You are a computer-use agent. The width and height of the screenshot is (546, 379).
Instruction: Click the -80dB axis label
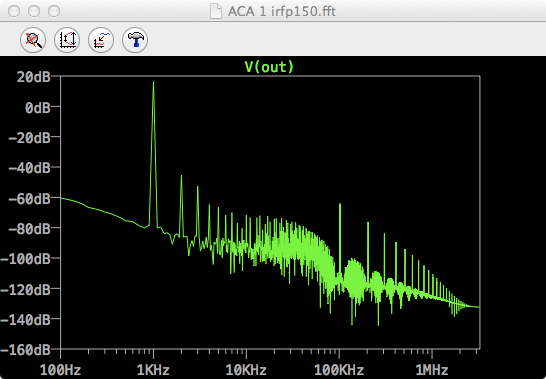(x=29, y=229)
